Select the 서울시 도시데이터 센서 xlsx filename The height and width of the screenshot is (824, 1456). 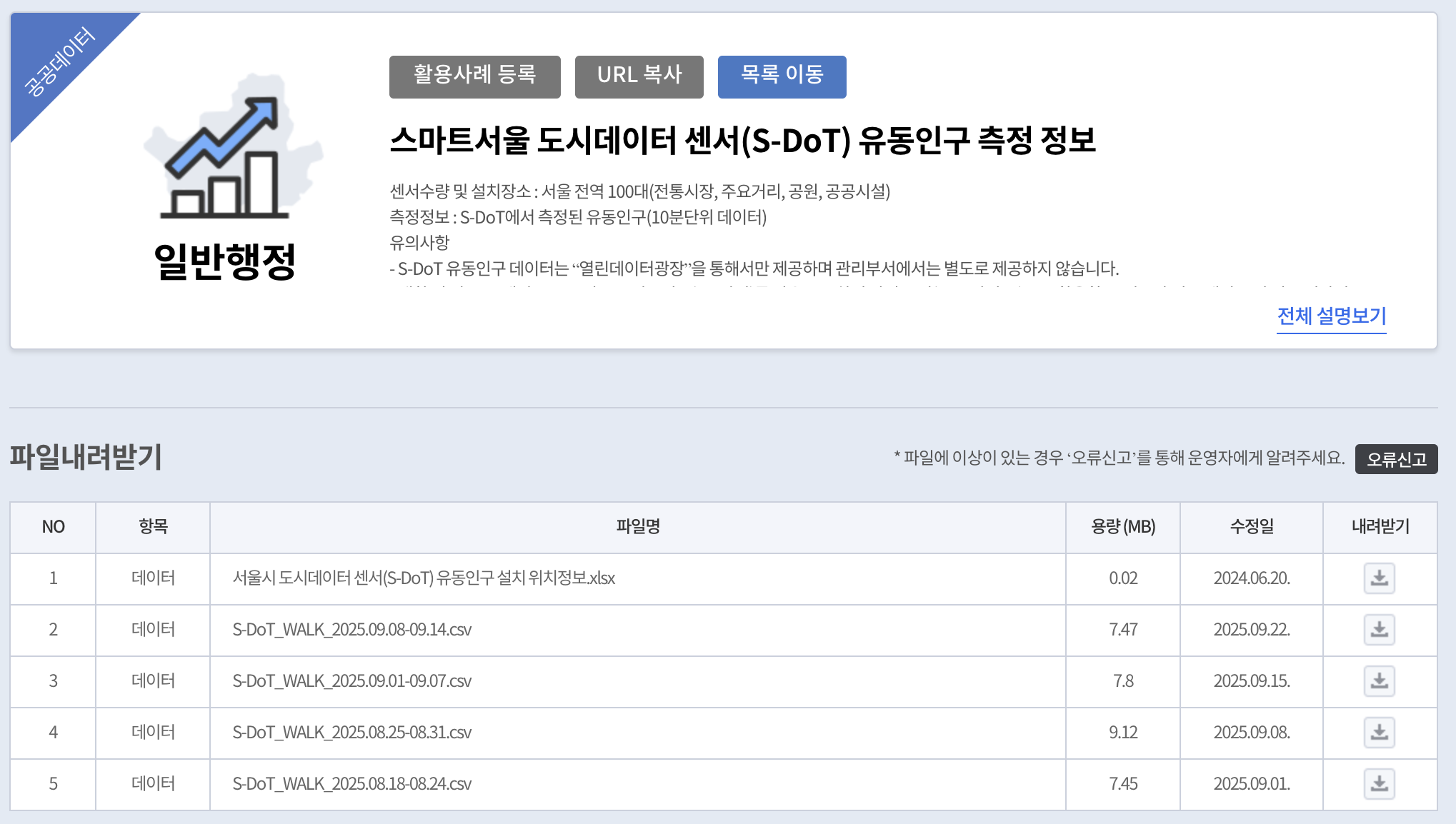pos(424,578)
